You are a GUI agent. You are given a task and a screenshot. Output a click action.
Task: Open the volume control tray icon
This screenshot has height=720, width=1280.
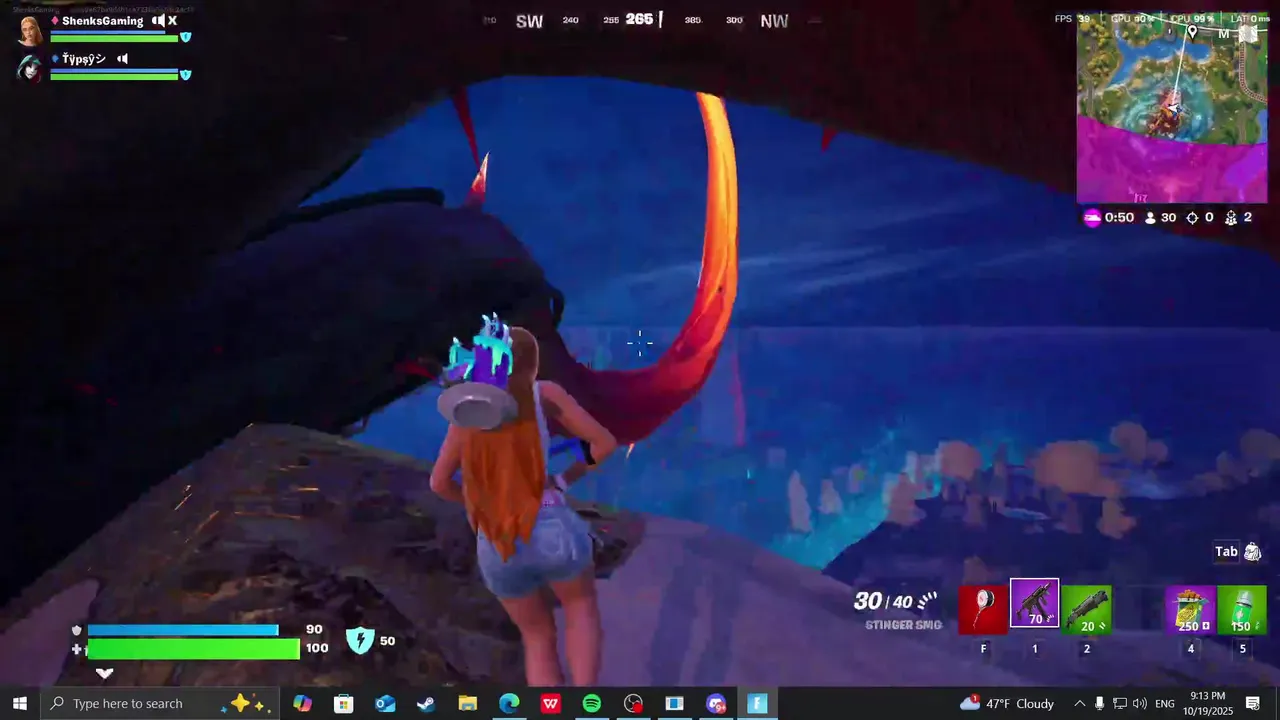(x=1140, y=704)
